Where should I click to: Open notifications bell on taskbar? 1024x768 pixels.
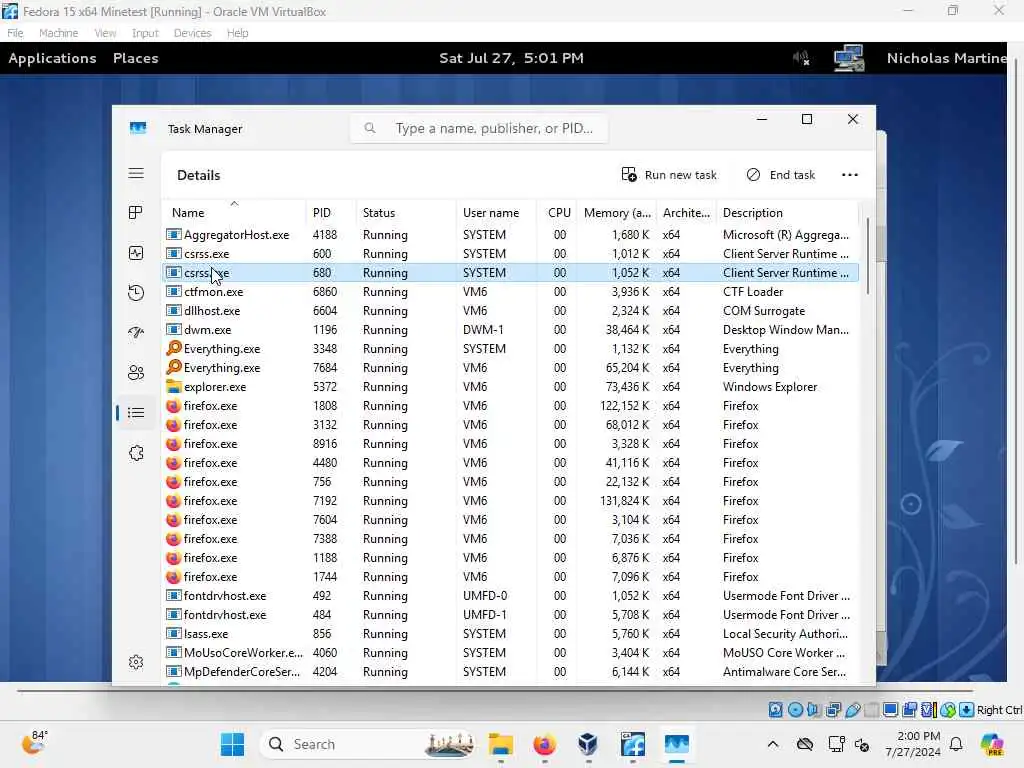(956, 744)
